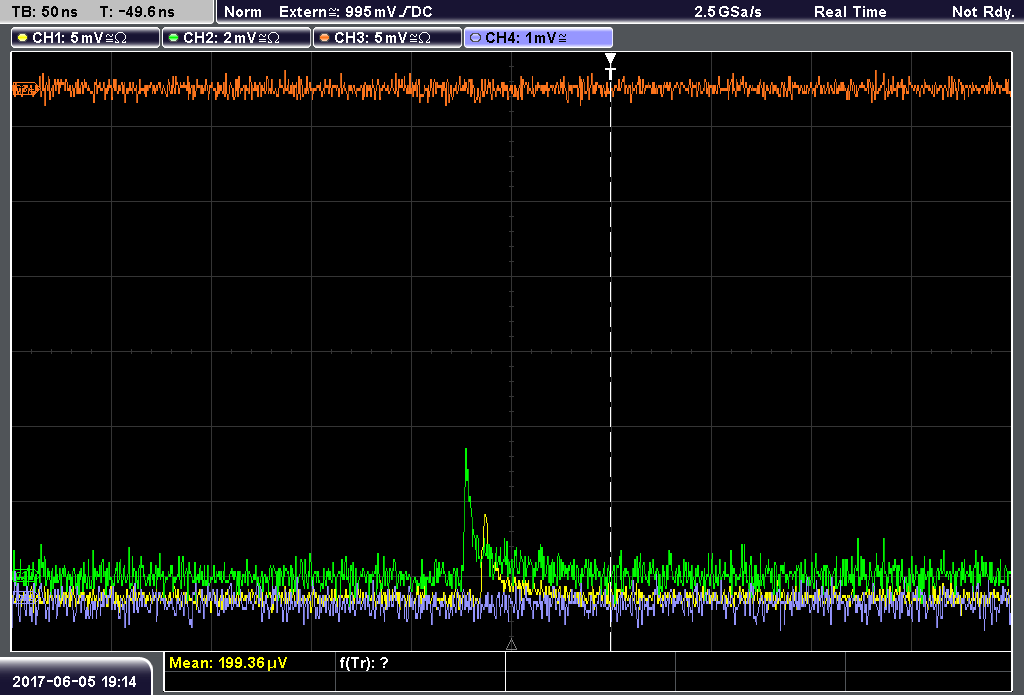This screenshot has width=1024, height=695.
Task: Click the CH3 orange ground level marker
Action: coord(24,89)
